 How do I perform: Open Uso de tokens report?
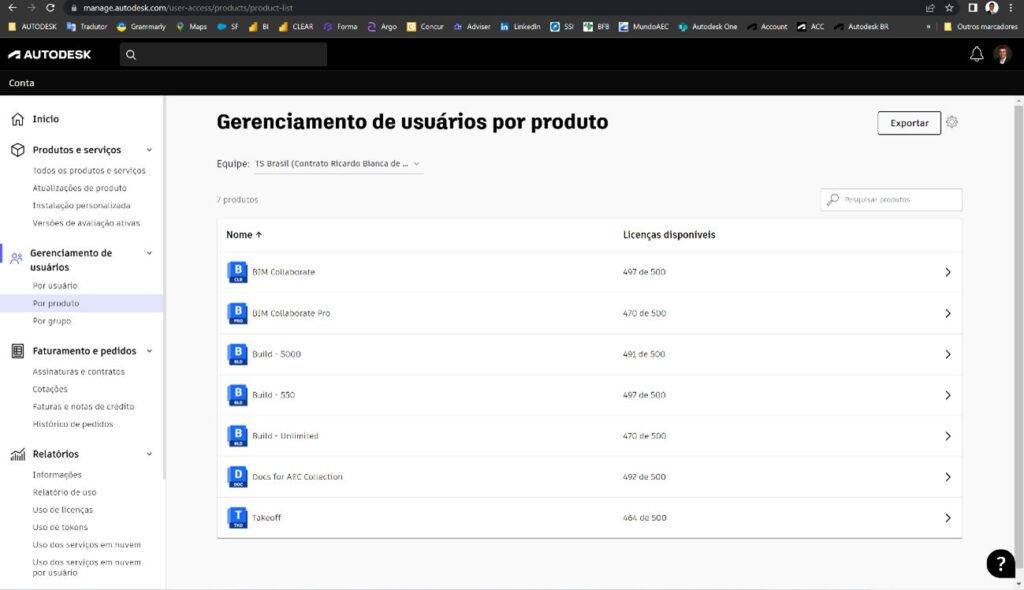[59, 527]
